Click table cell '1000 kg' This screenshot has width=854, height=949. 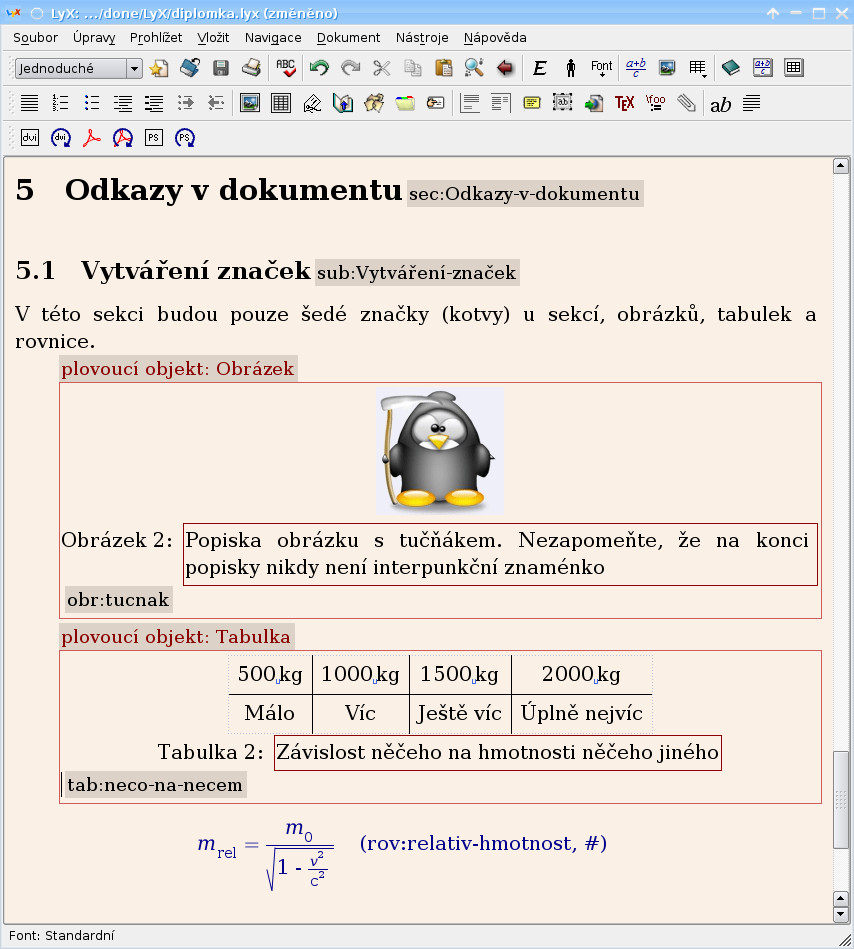[x=361, y=674]
